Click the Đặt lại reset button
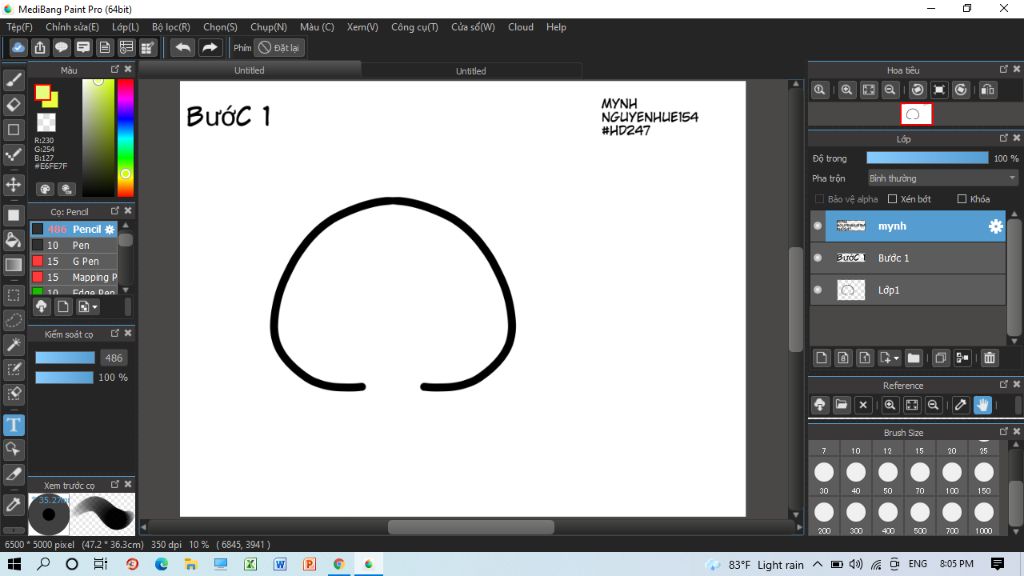The image size is (1024, 576). tap(280, 48)
